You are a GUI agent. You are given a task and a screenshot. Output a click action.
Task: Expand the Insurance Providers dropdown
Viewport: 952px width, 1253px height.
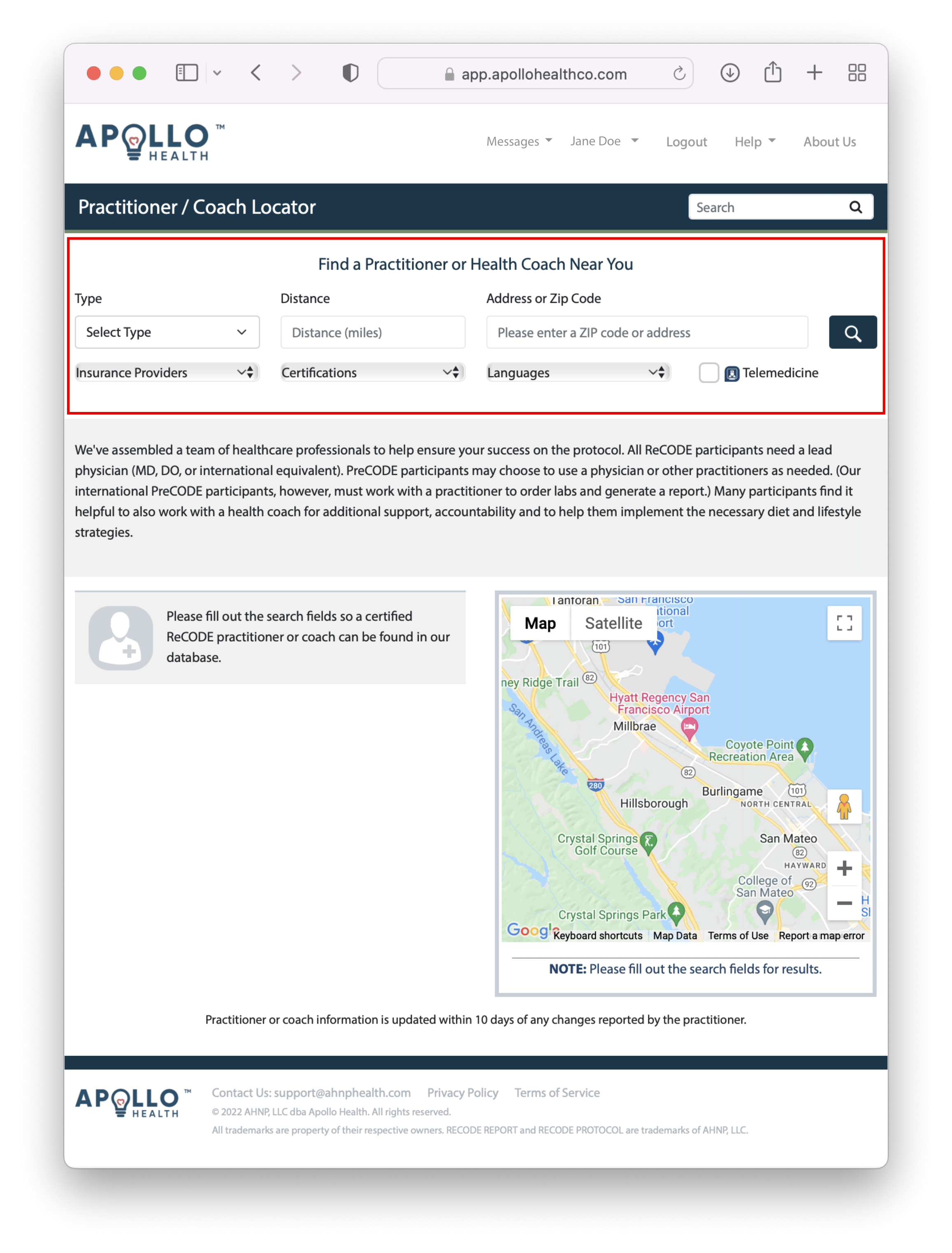point(167,373)
